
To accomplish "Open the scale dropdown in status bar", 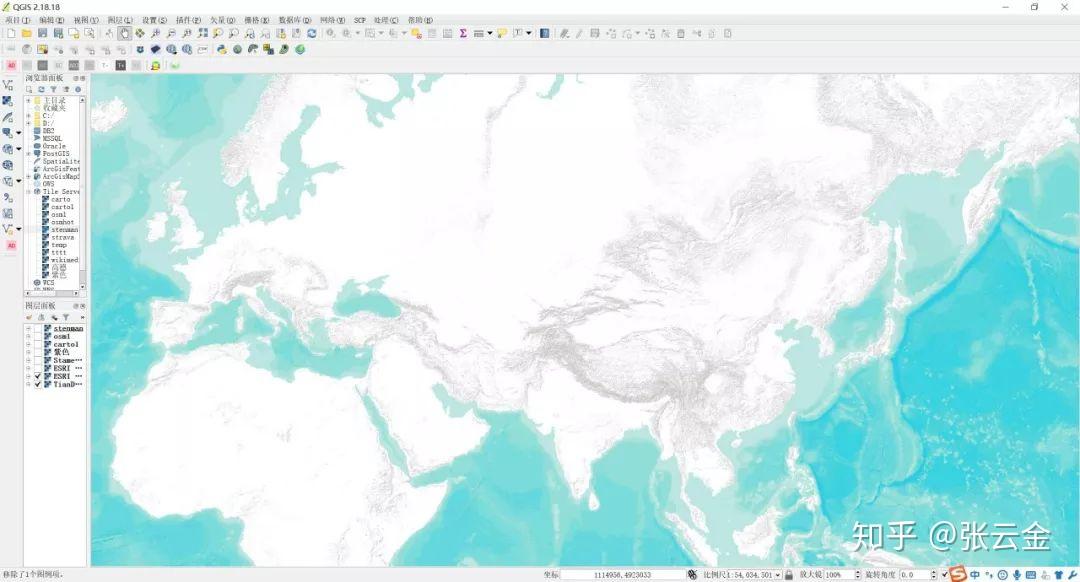I will [778, 574].
